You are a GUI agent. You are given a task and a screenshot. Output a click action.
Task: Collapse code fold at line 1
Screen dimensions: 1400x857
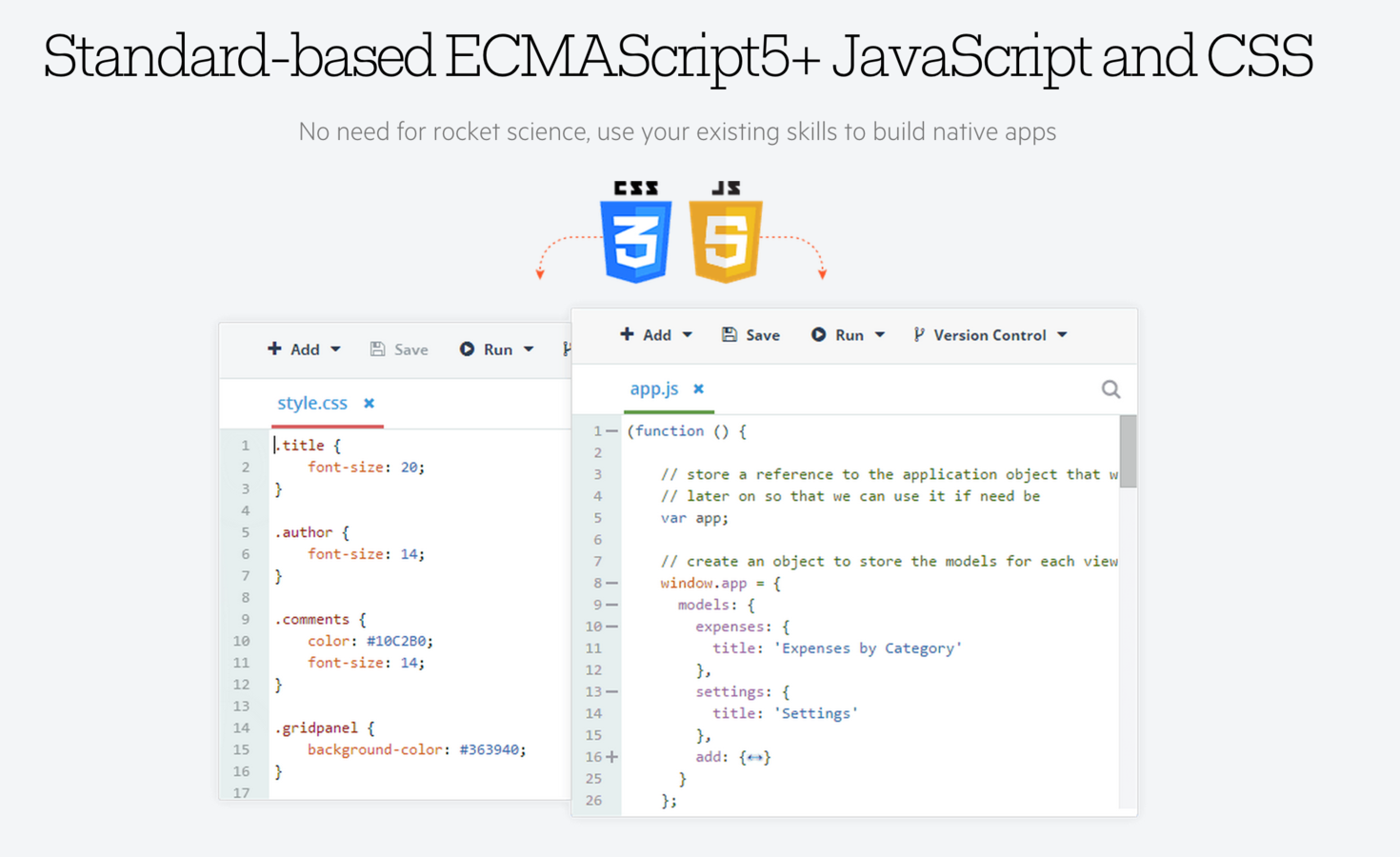point(612,431)
